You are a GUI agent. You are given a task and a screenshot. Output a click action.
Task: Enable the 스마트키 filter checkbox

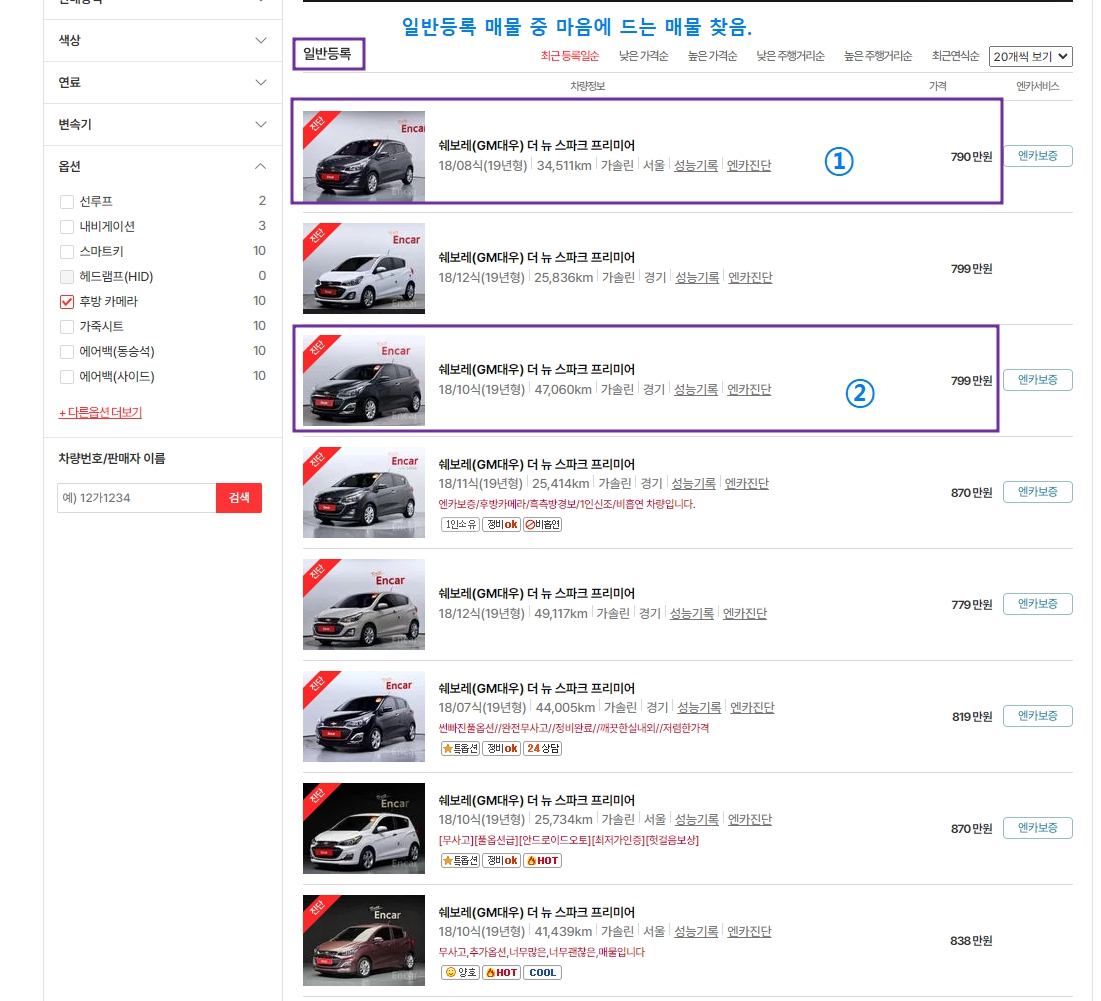tap(67, 252)
